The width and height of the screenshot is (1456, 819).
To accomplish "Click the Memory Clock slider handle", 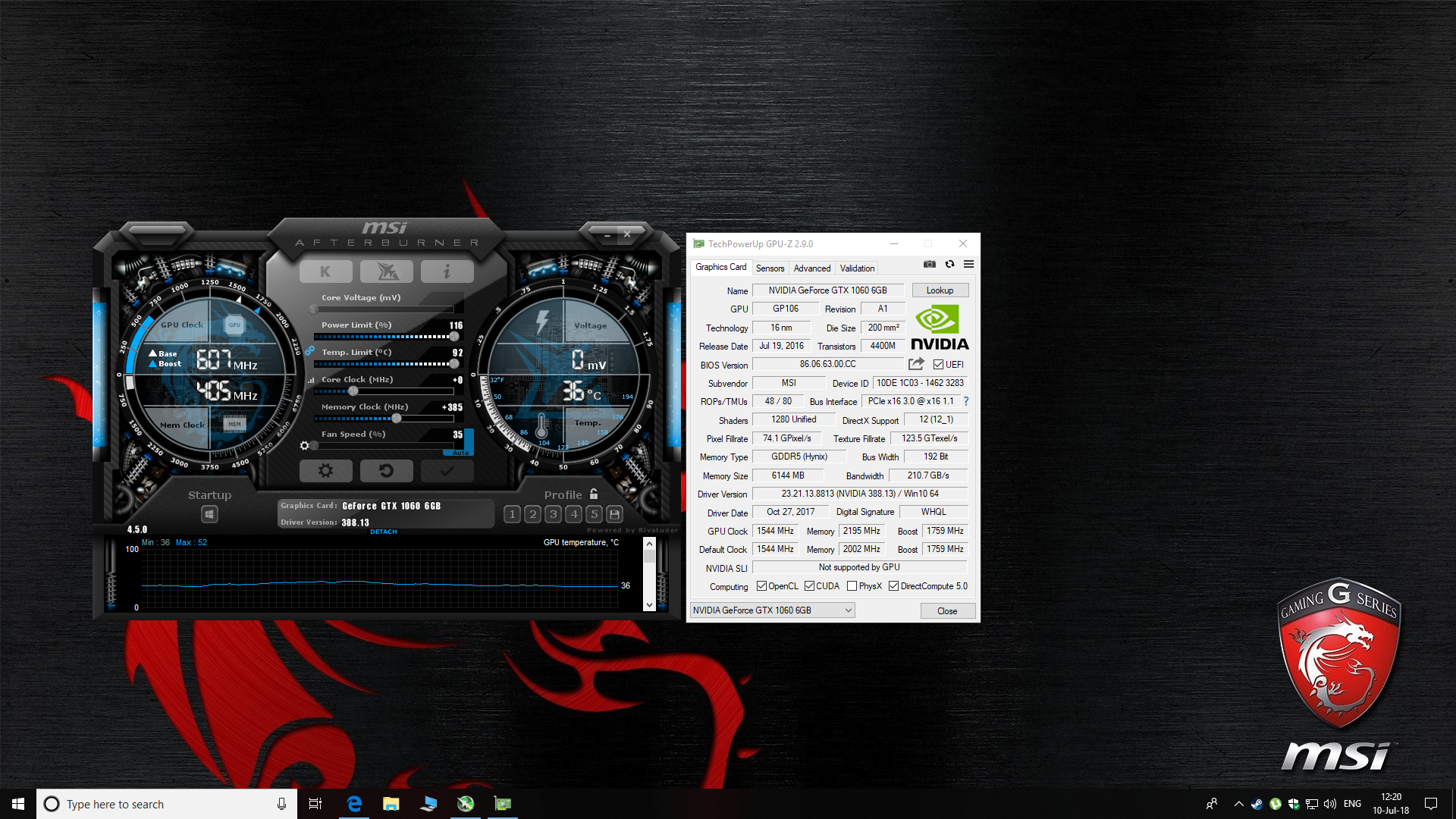I will pos(396,419).
